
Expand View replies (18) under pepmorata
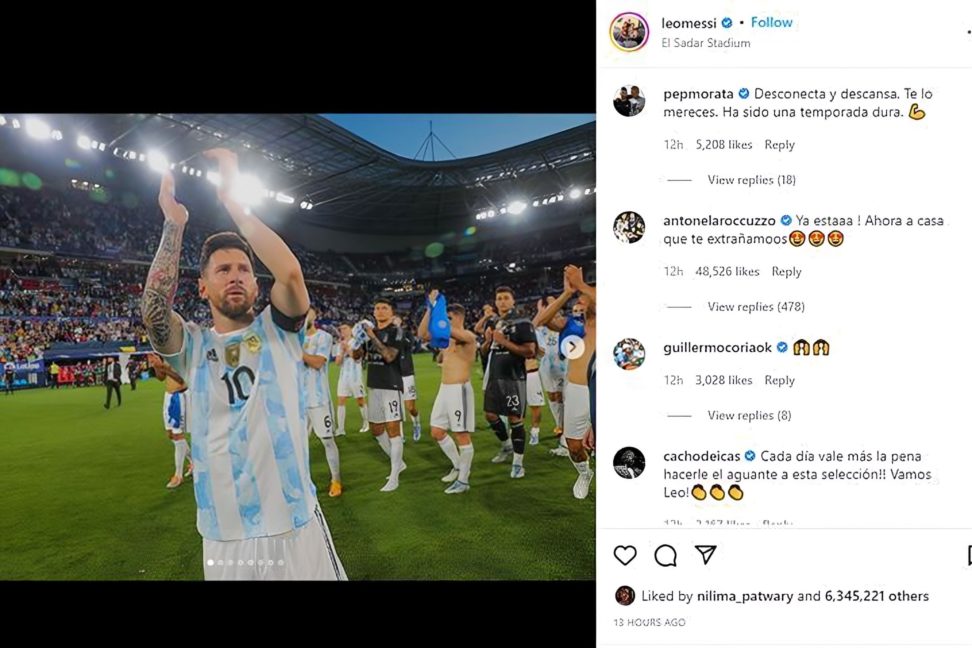[x=751, y=180]
